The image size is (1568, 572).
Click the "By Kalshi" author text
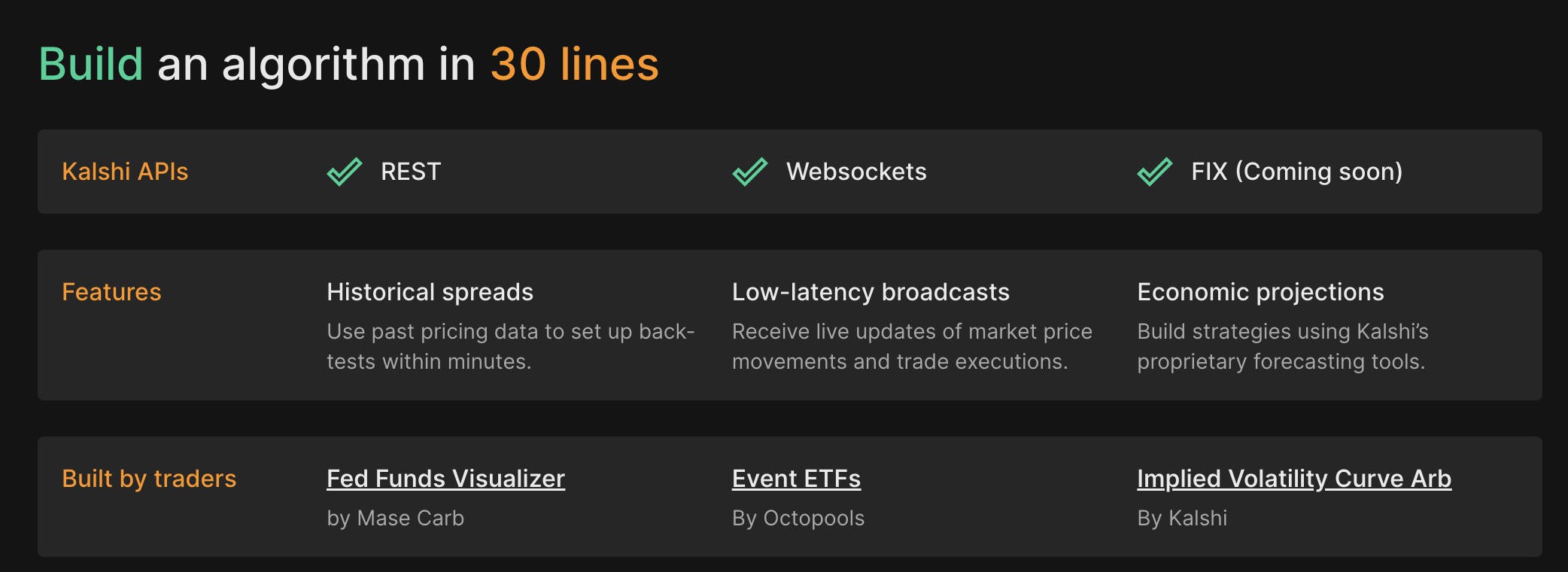tap(1181, 518)
